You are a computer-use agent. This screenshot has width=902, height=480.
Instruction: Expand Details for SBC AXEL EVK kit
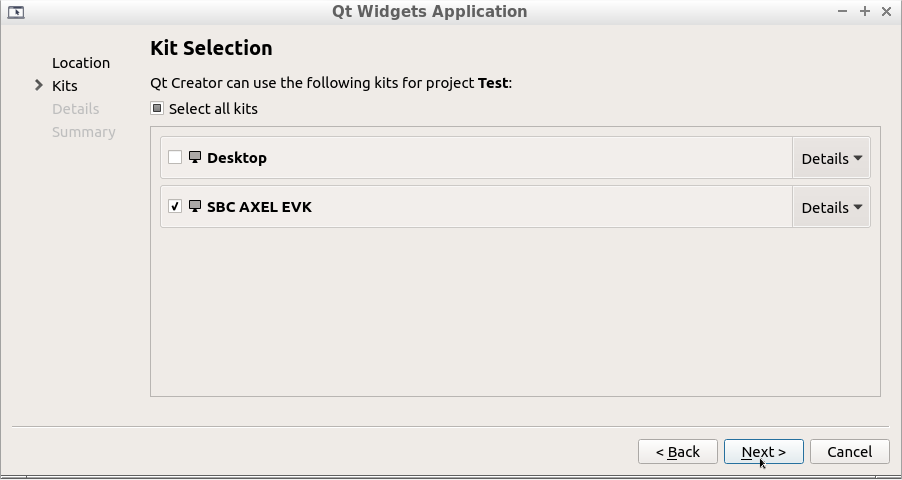831,208
